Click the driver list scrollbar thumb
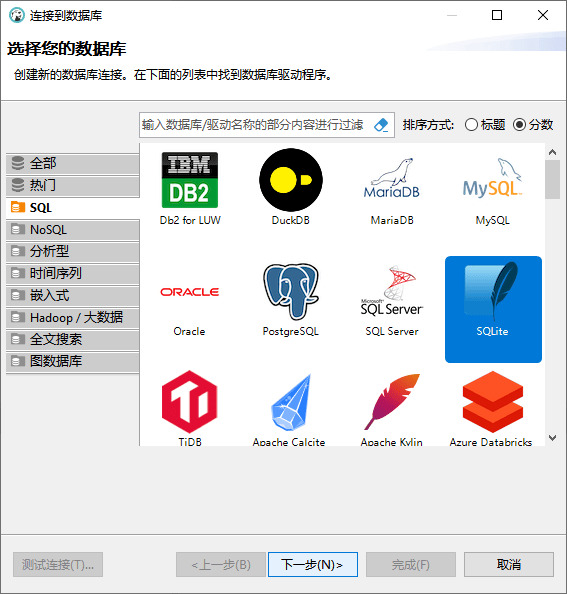This screenshot has height=594, width=567. point(553,180)
